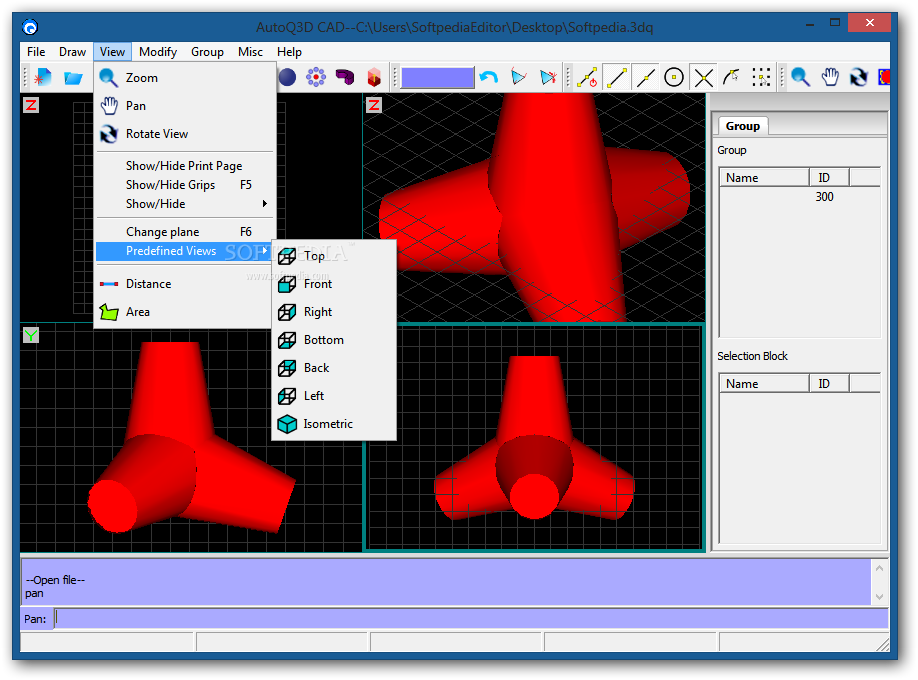Toggle endpoint snap line icon
This screenshot has height=680, width=918.
616,77
